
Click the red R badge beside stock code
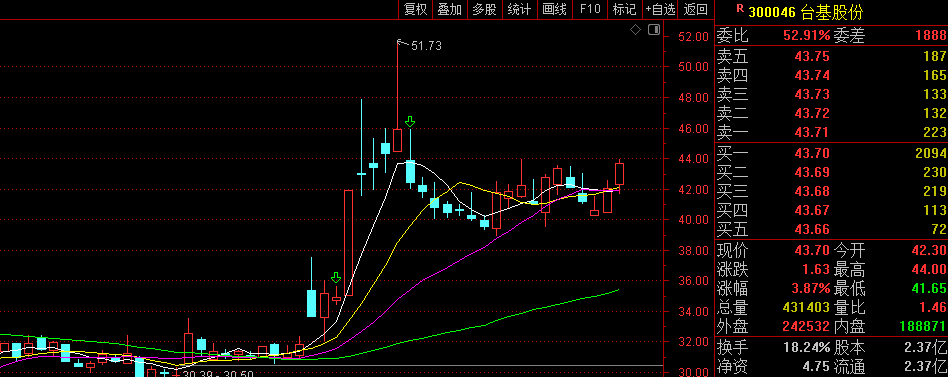pos(740,9)
